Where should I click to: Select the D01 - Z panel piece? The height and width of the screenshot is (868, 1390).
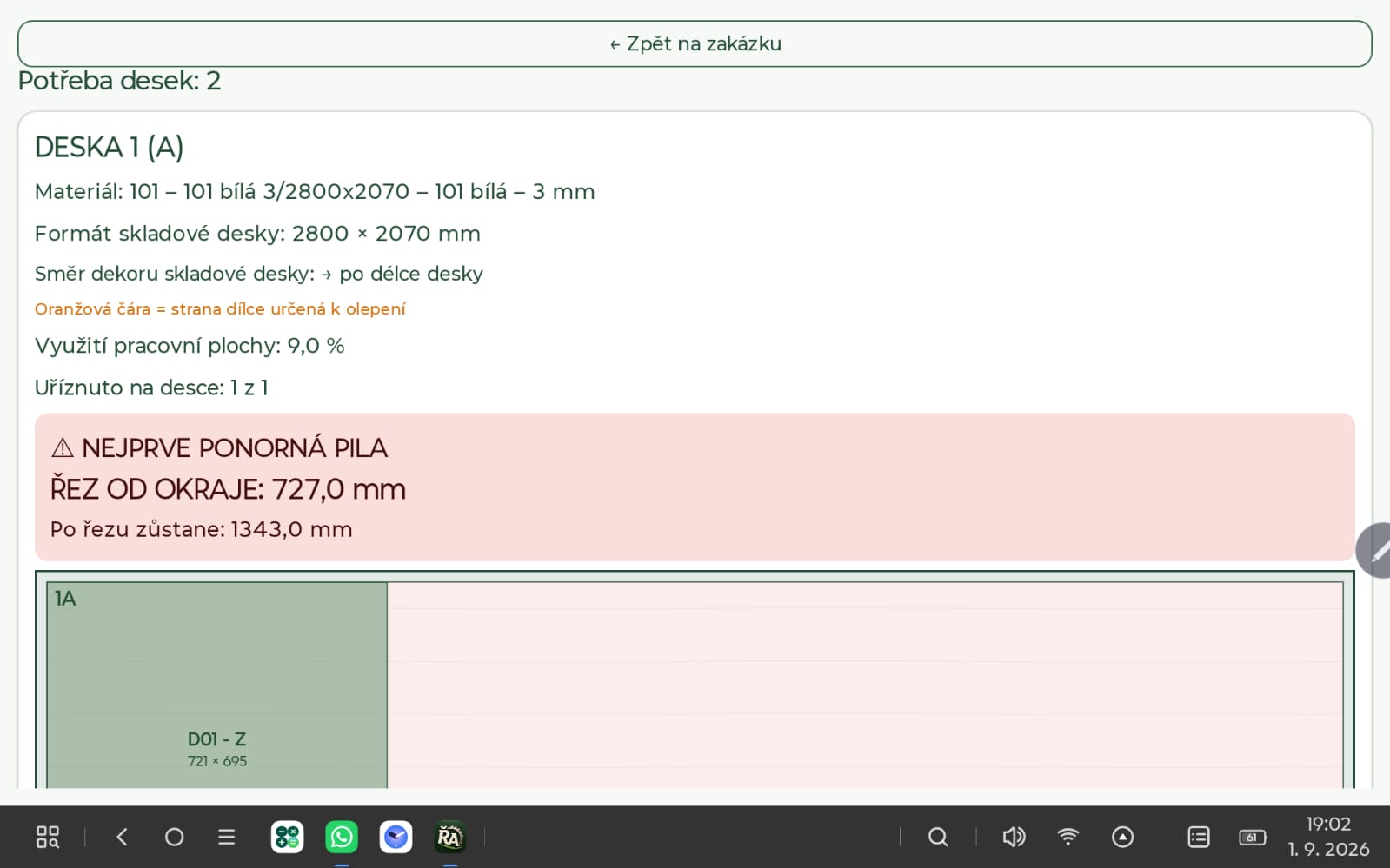click(216, 685)
